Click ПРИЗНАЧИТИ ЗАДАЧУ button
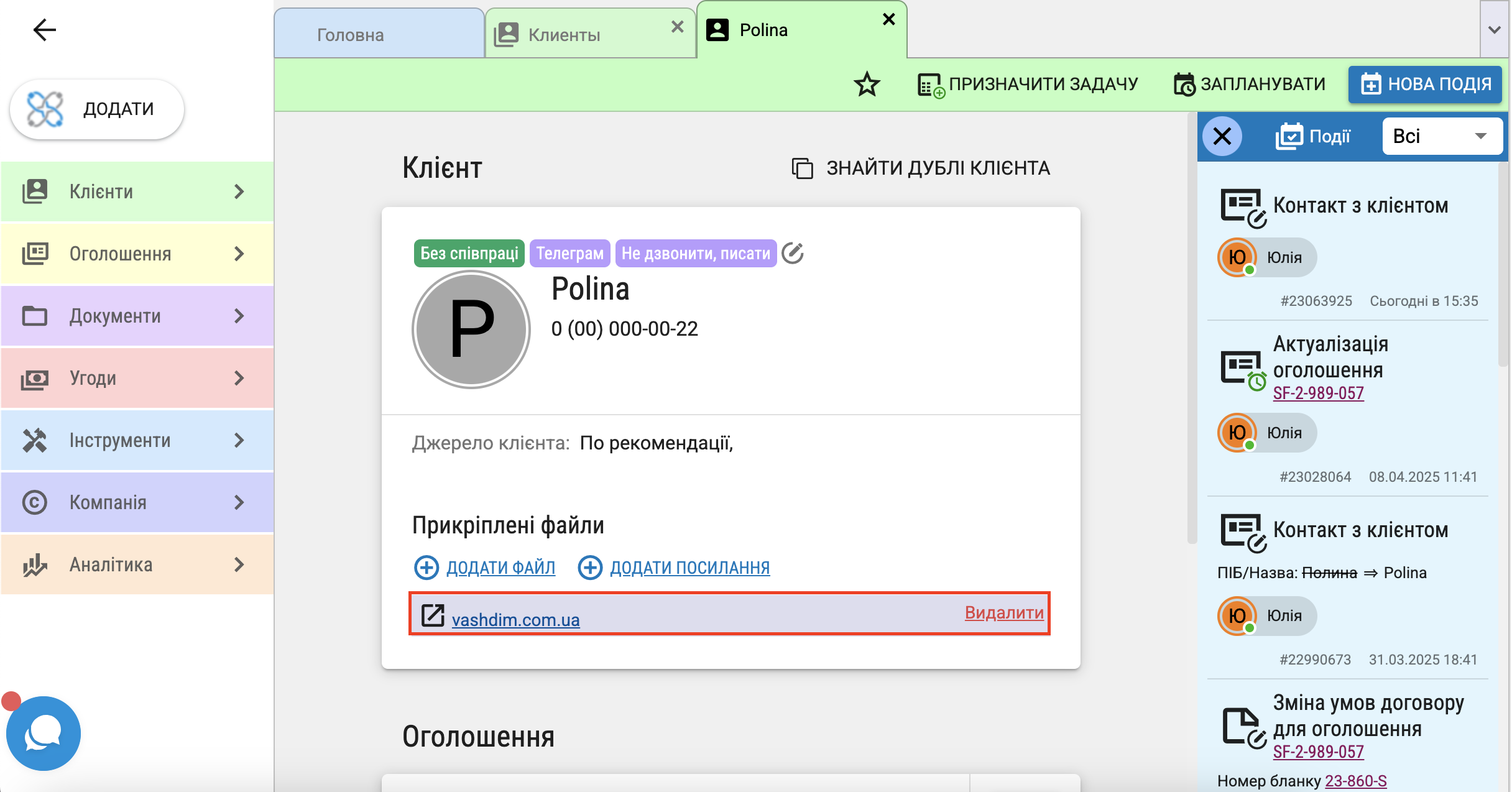 point(1028,84)
